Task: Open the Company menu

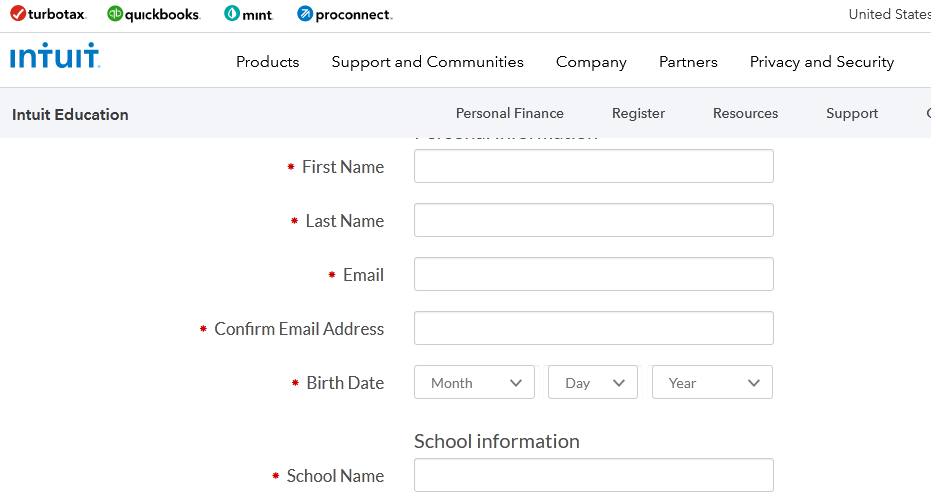Action: [x=591, y=62]
